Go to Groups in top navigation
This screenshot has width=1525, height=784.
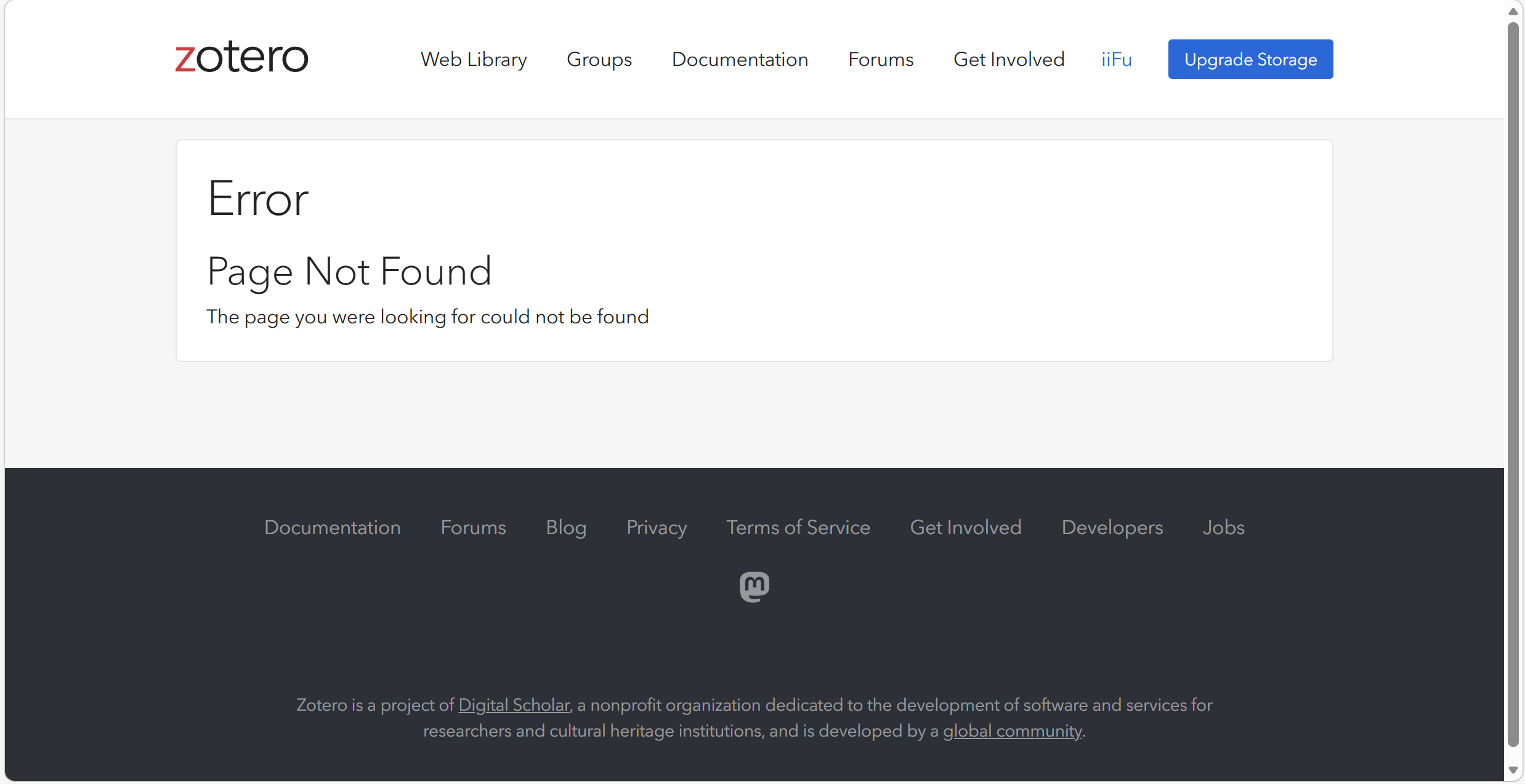tap(599, 59)
